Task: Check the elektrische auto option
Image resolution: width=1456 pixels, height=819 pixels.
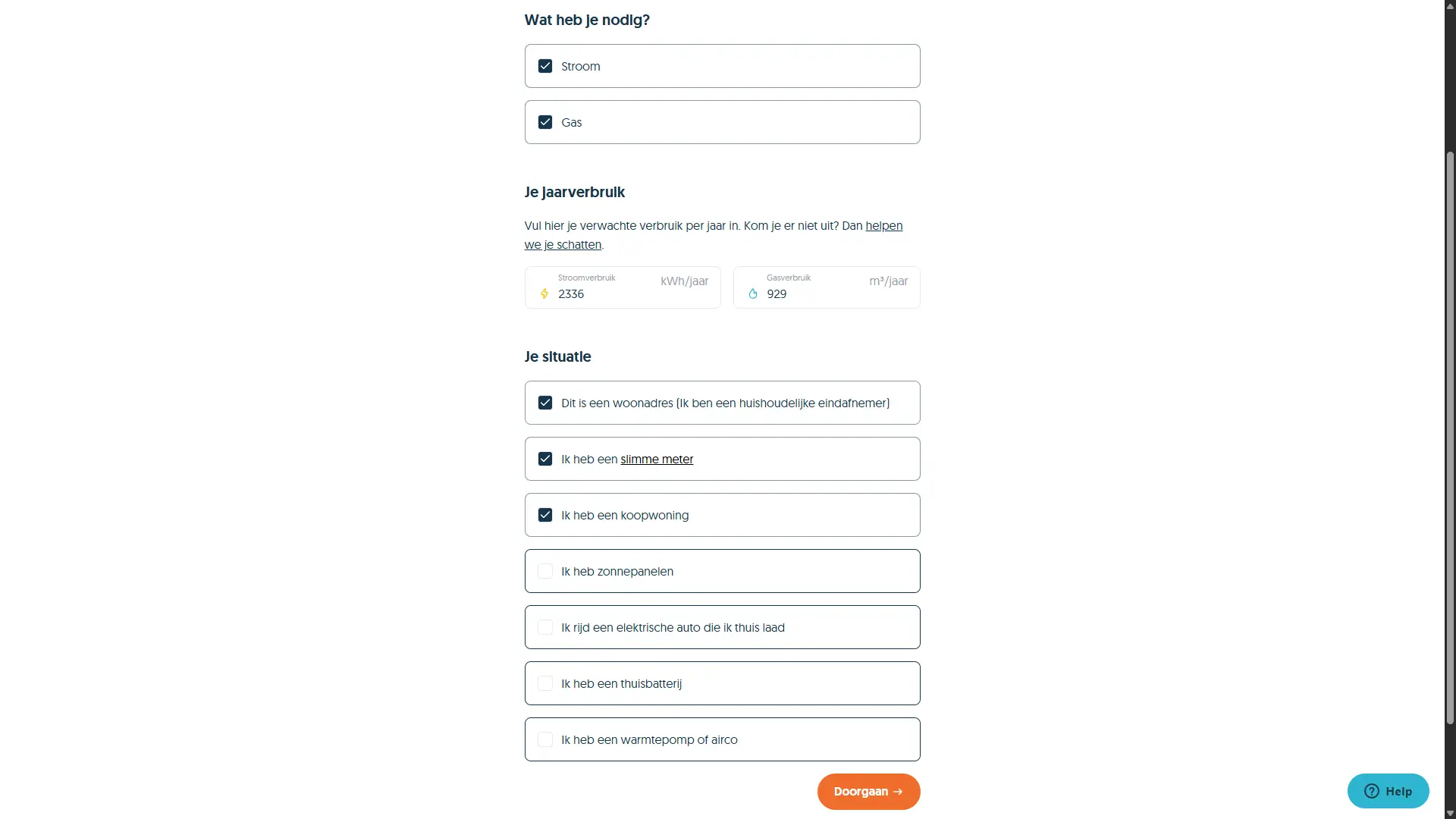Action: click(x=545, y=627)
